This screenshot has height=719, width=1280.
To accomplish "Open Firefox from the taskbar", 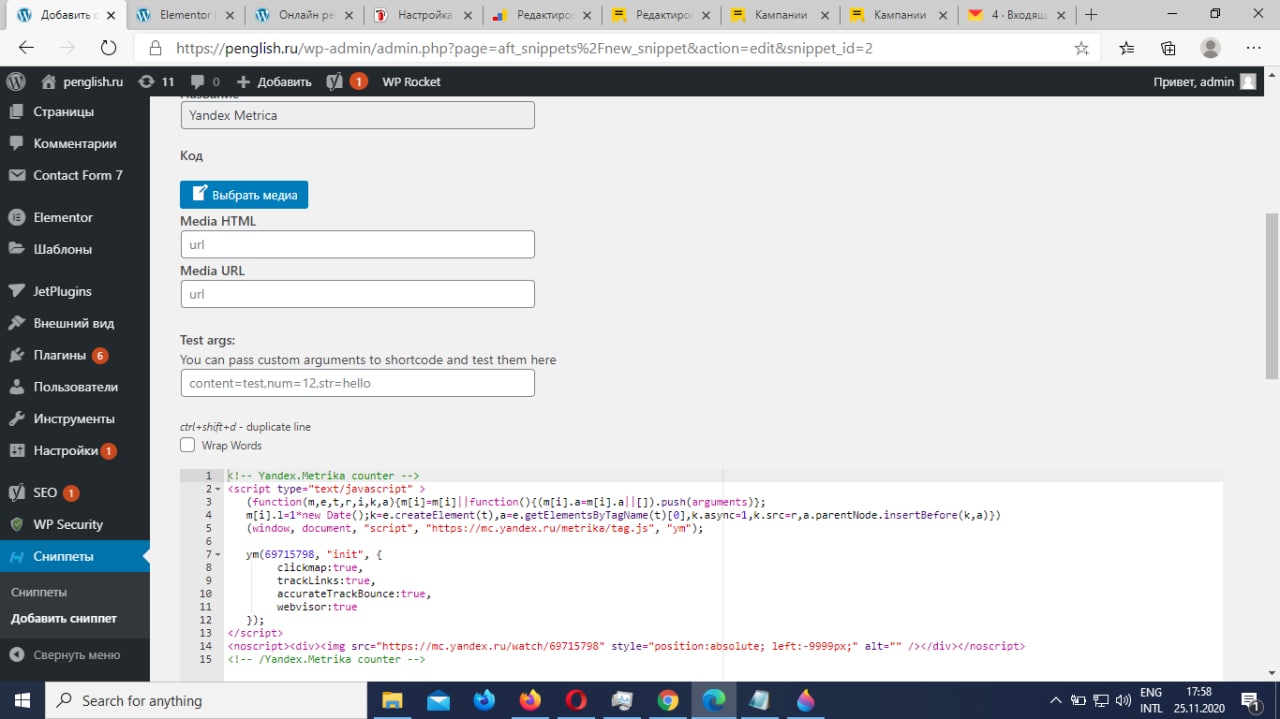I will point(530,700).
